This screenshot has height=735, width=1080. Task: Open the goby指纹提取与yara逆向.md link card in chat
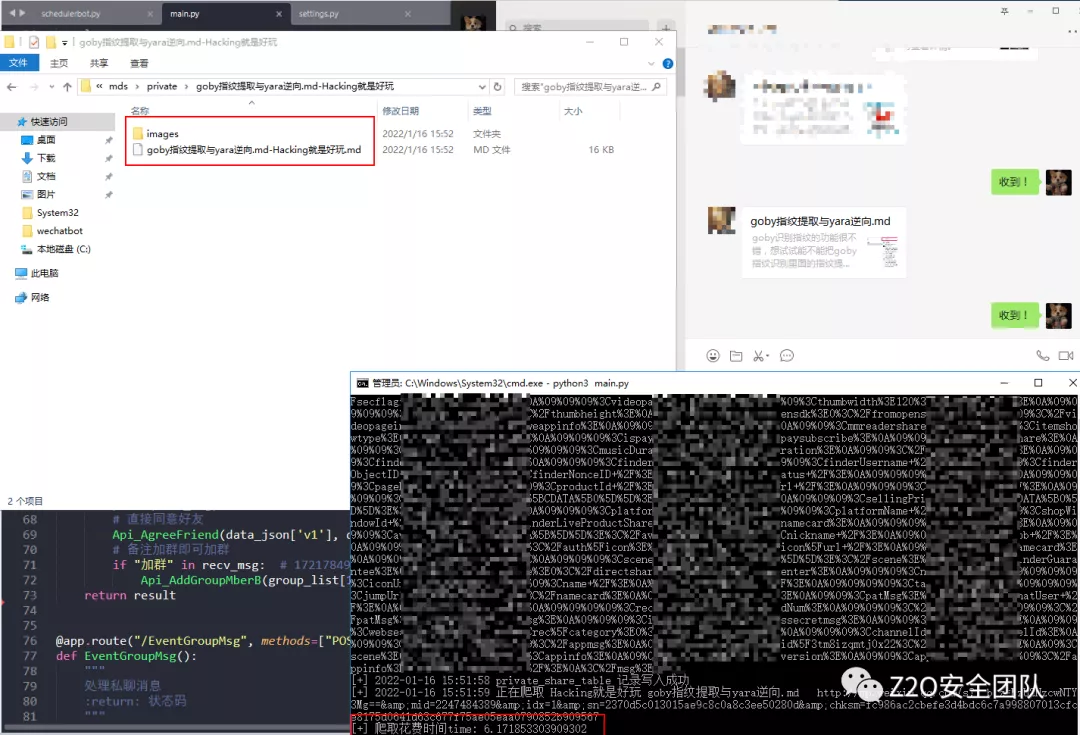point(823,243)
